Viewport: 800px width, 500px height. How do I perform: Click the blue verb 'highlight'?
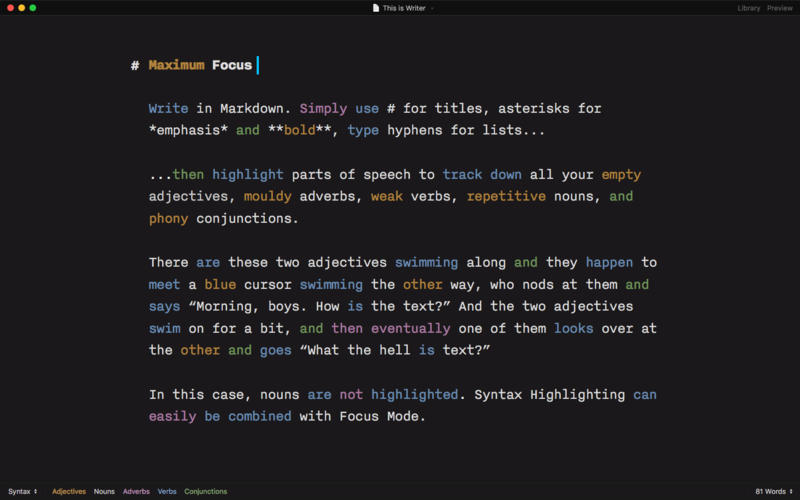point(248,175)
